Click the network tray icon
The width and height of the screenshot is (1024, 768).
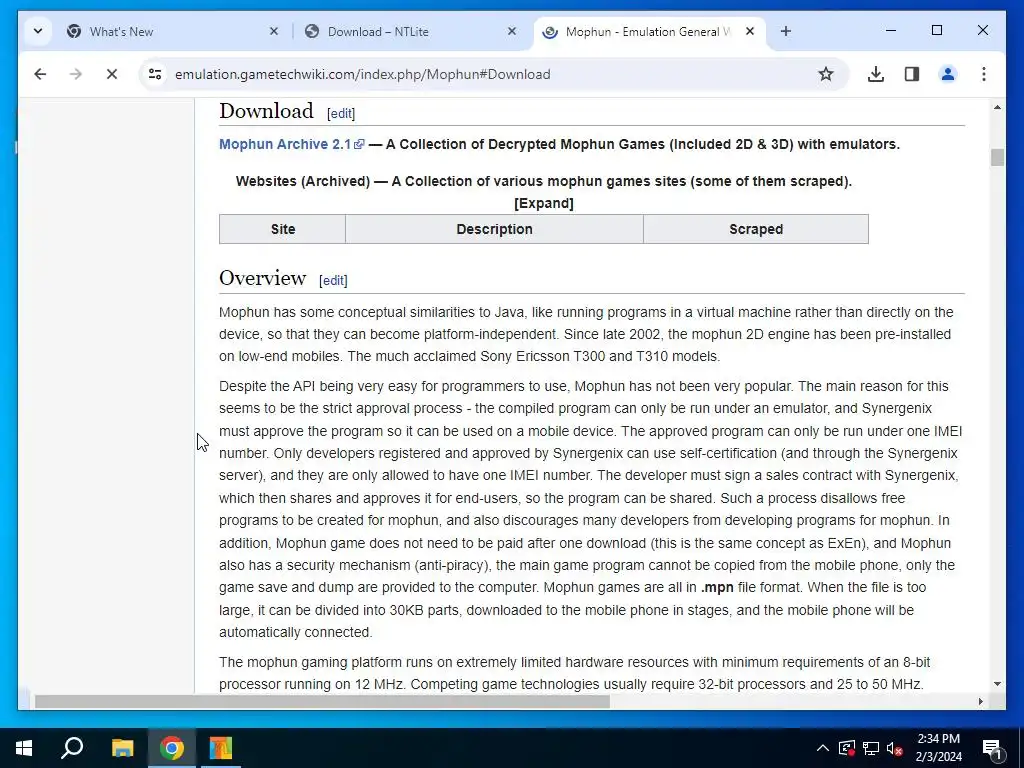click(871, 748)
